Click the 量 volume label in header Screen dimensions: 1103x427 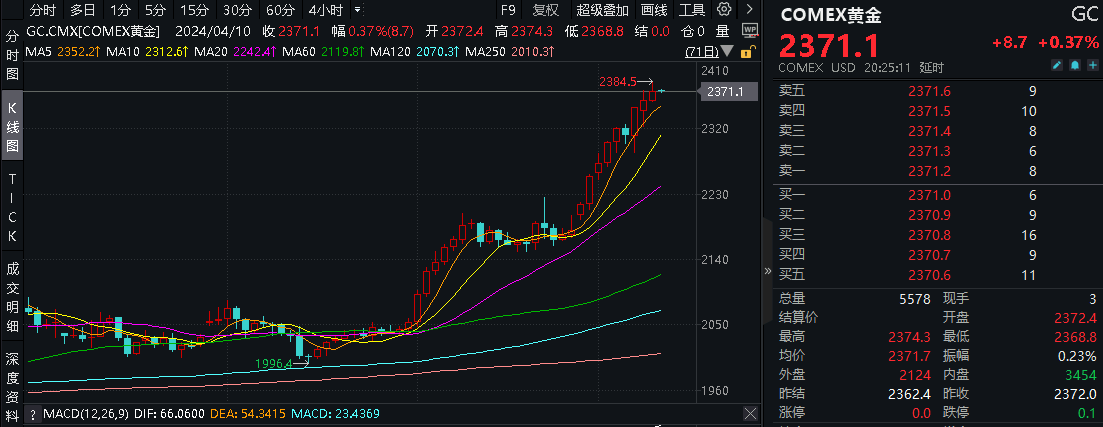point(722,31)
